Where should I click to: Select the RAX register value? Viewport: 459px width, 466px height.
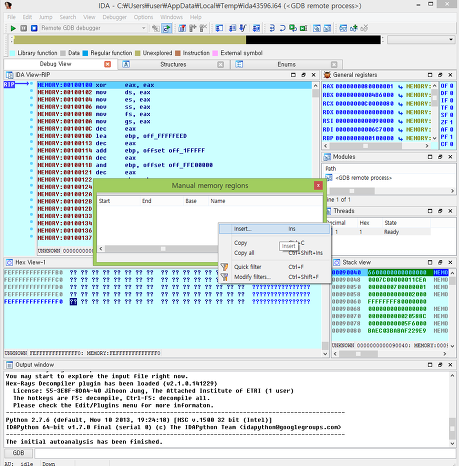(x=364, y=86)
